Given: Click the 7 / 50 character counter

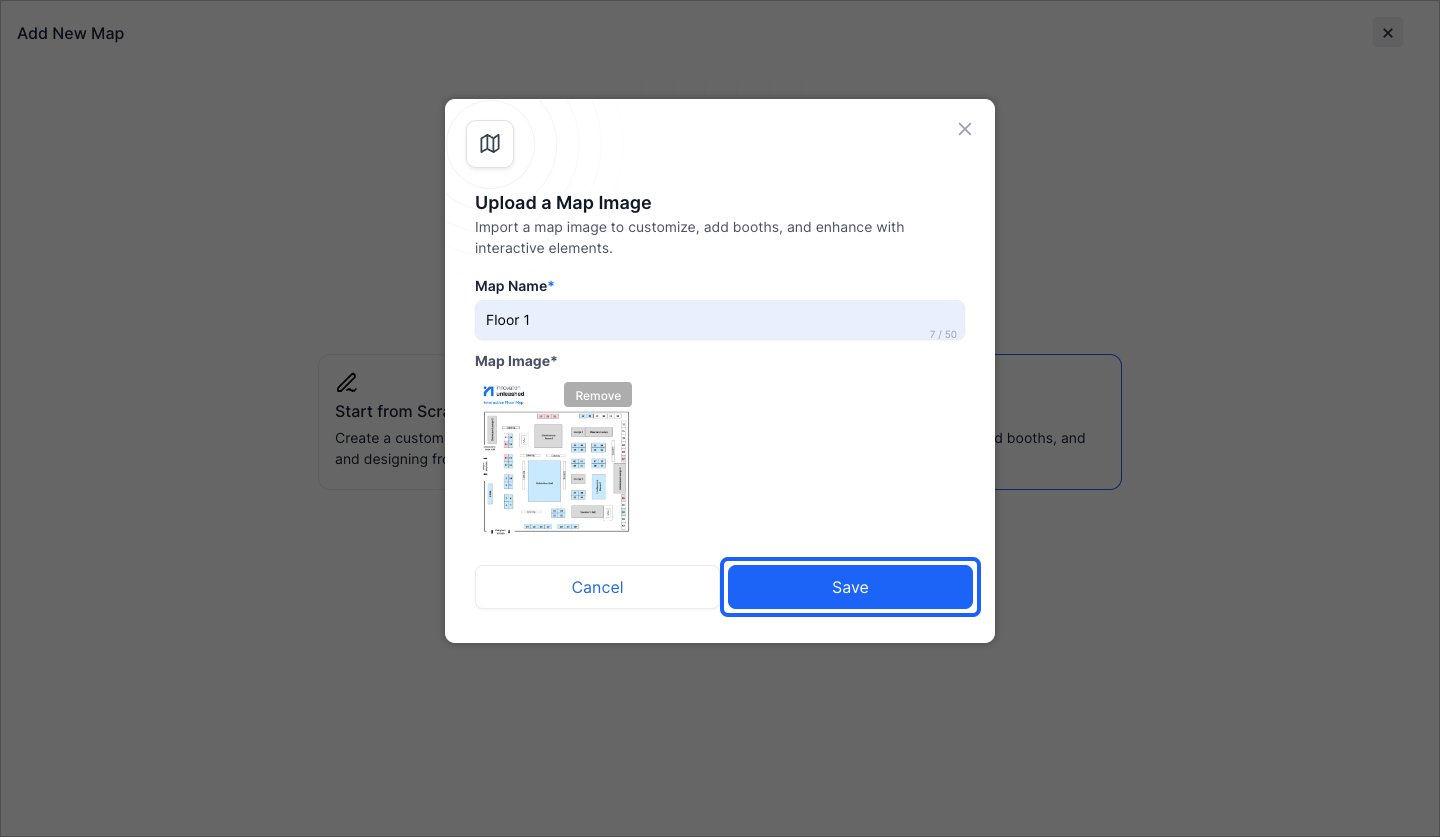Looking at the screenshot, I should [943, 334].
